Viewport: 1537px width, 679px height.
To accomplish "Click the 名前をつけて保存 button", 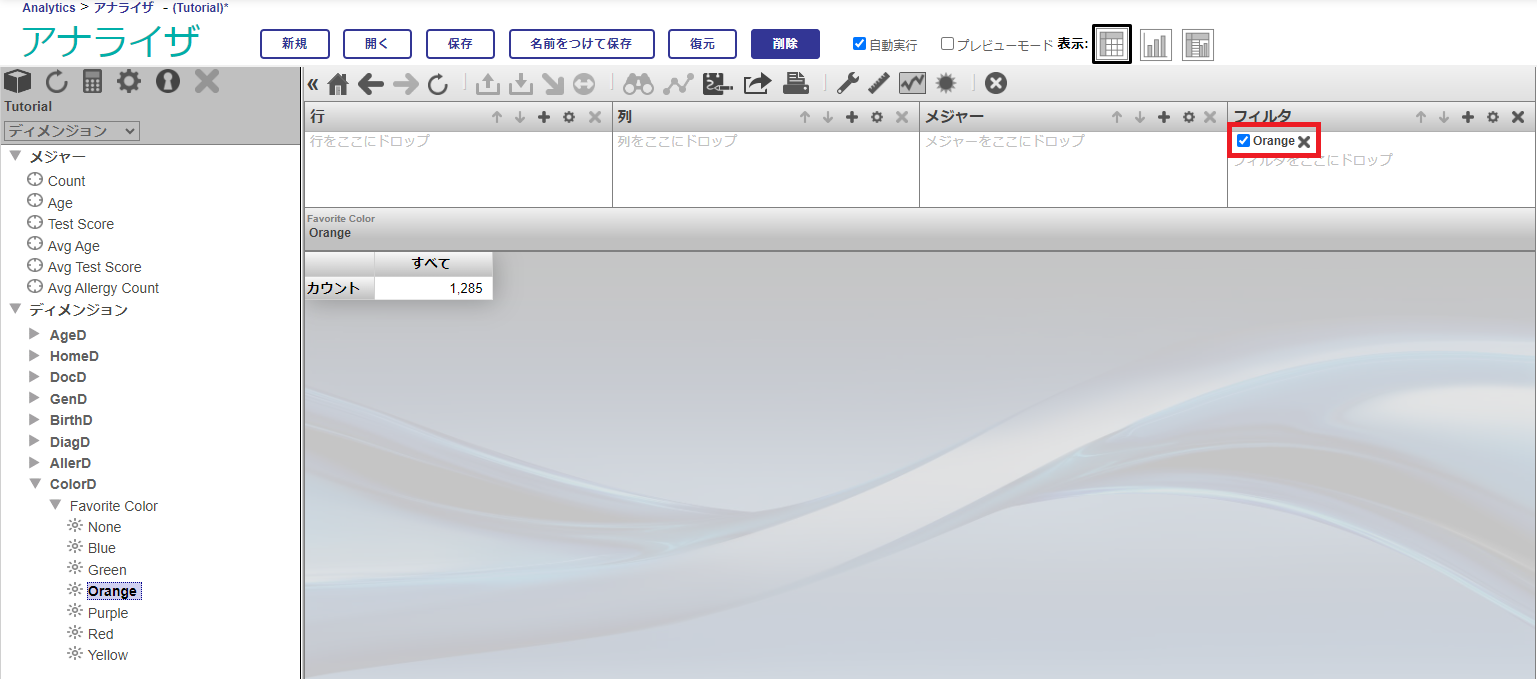I will tap(581, 44).
